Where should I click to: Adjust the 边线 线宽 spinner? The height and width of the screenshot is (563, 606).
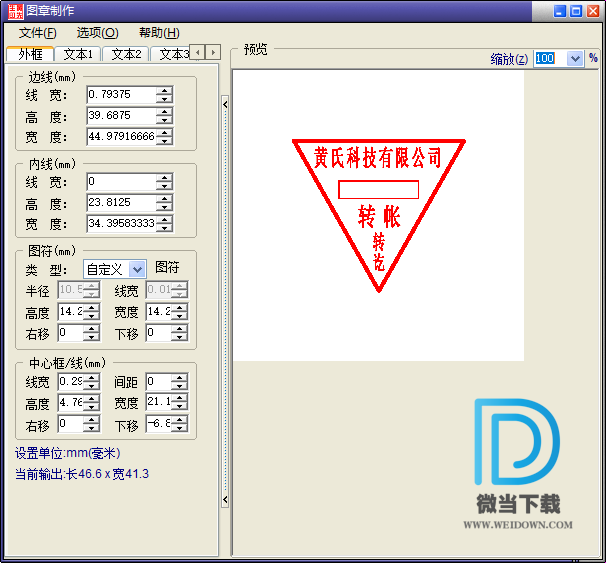point(164,95)
